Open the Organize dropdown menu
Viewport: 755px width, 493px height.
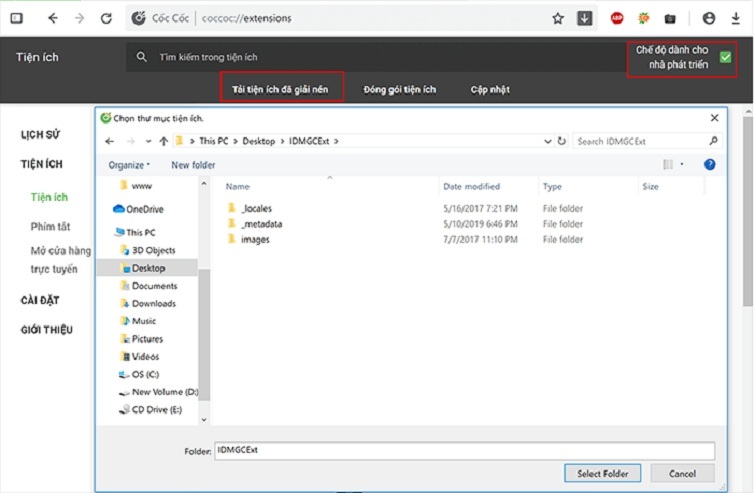click(129, 165)
